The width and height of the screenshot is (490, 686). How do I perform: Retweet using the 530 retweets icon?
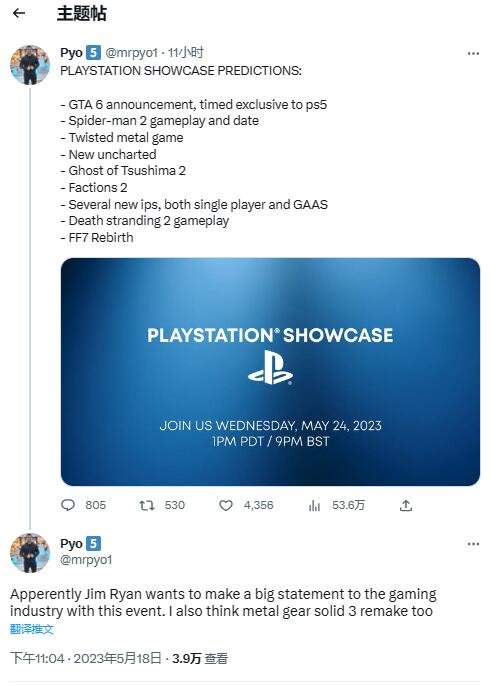(147, 505)
